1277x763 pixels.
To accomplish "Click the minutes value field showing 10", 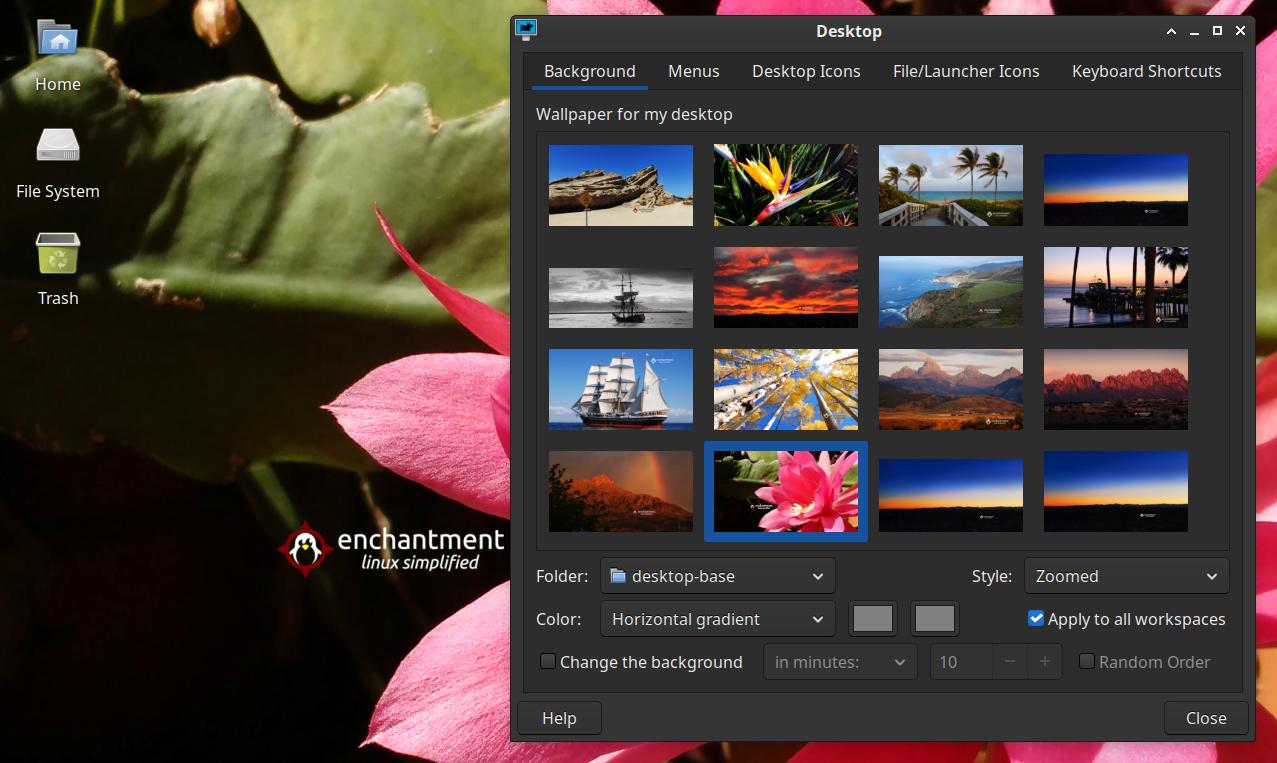I will [961, 662].
